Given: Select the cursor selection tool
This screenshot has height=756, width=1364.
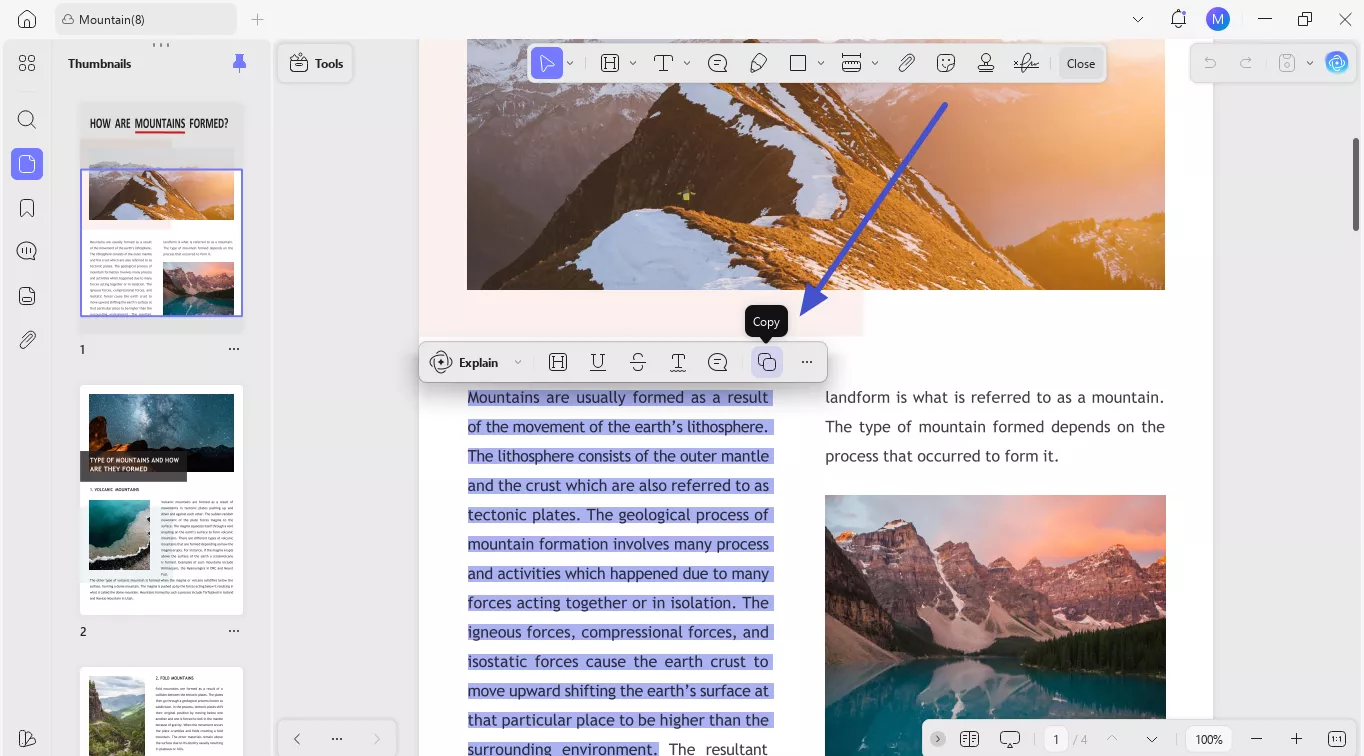Looking at the screenshot, I should point(546,63).
